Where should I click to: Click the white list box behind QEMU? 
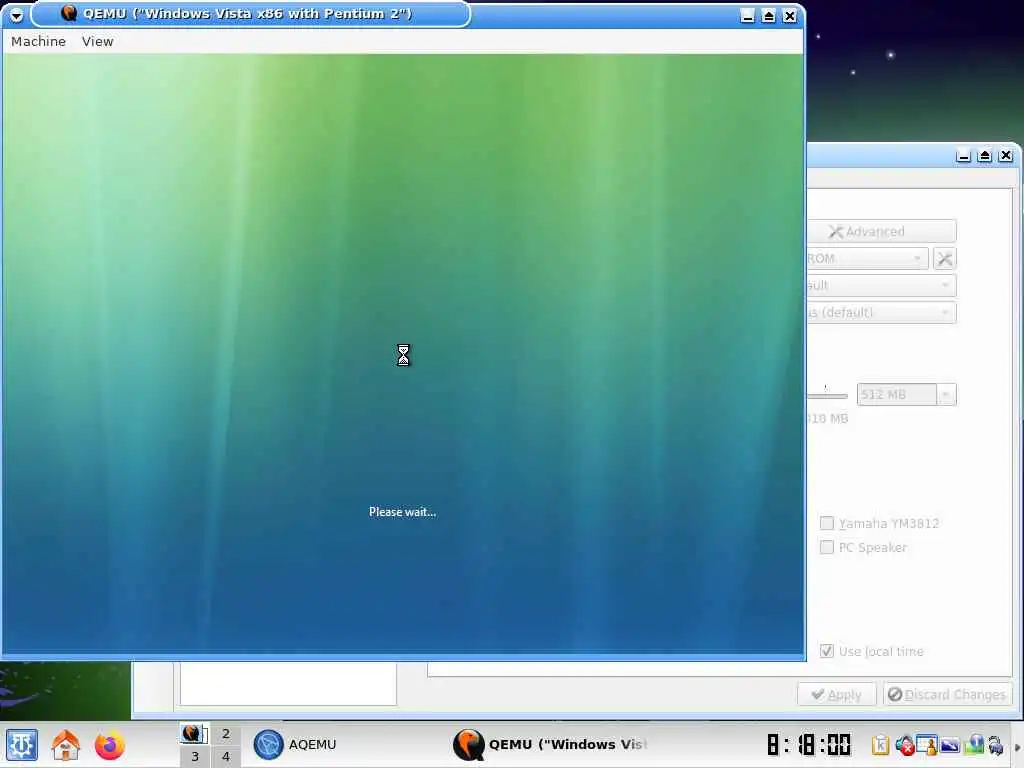288,684
